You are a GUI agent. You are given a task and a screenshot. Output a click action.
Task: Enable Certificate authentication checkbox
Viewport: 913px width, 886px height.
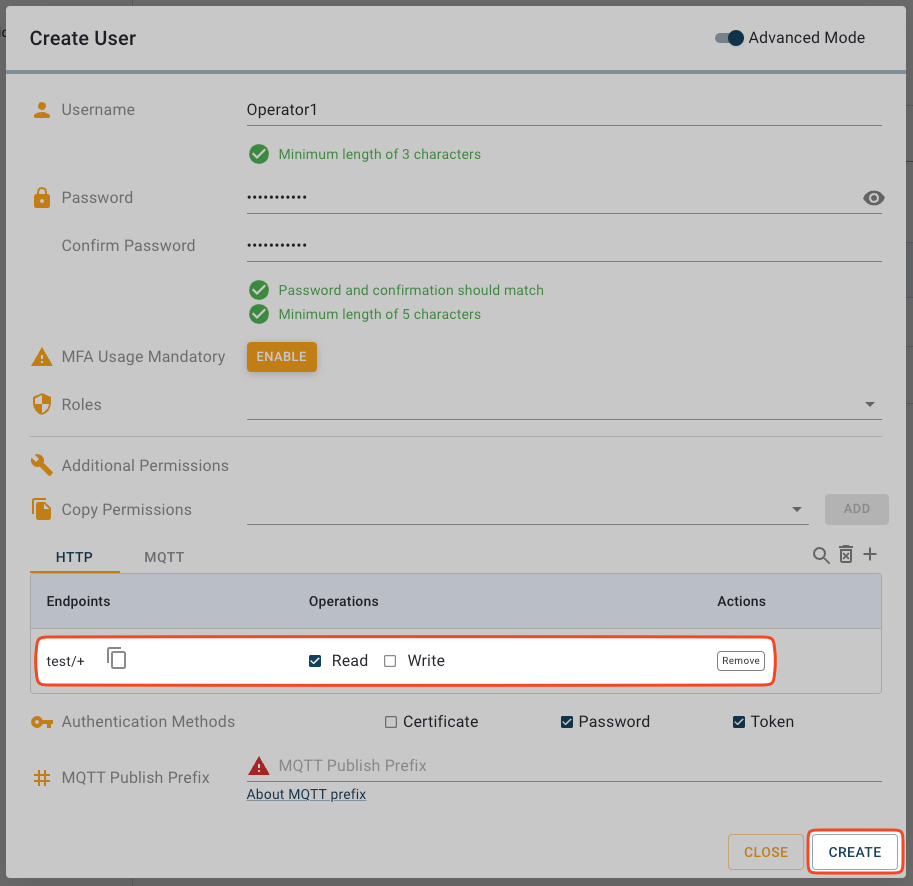tap(392, 722)
